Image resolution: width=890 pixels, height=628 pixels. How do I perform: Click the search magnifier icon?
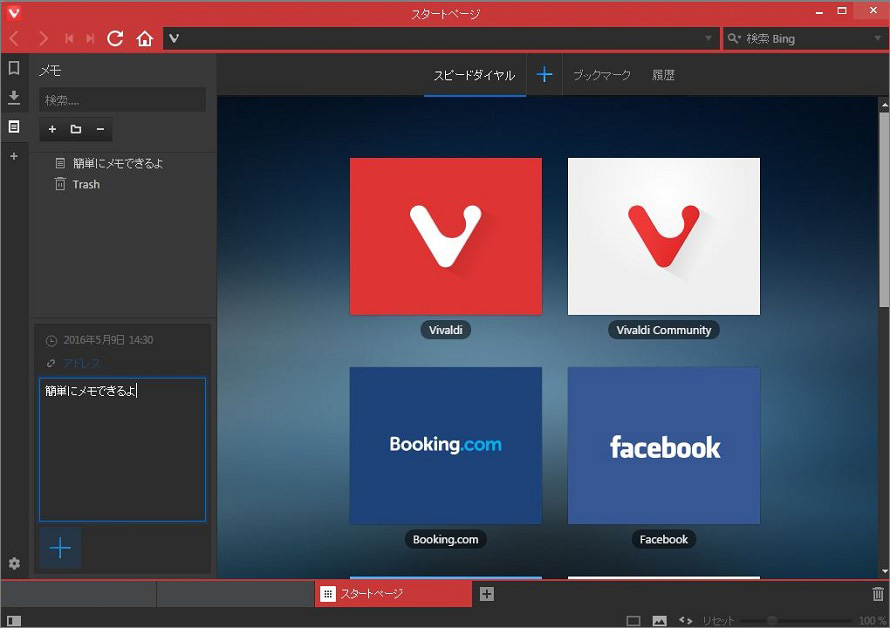pyautogui.click(x=734, y=39)
